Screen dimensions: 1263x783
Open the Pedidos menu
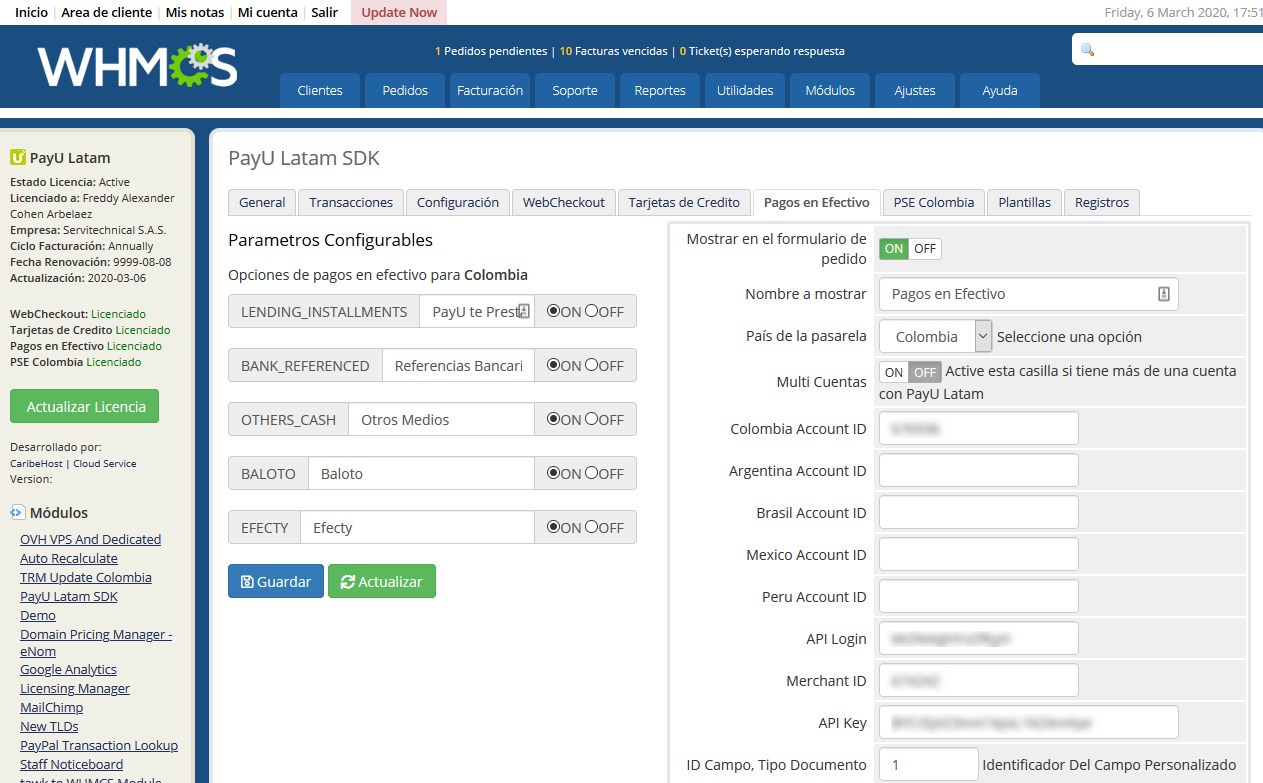click(x=405, y=90)
